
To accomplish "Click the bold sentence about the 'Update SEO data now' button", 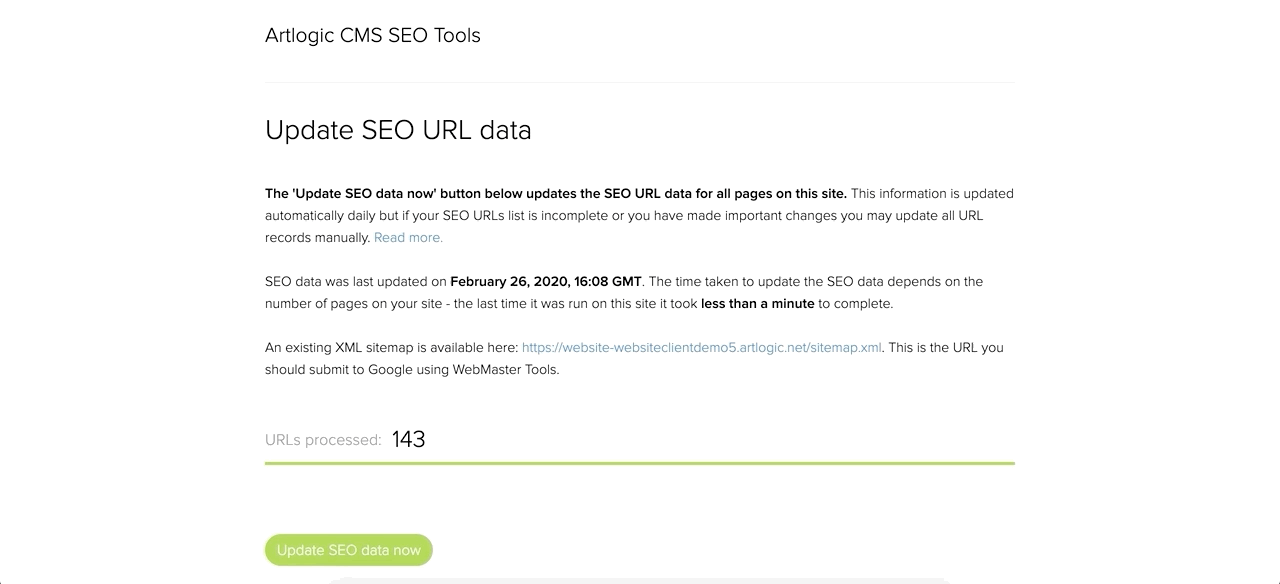I will click(x=556, y=194).
